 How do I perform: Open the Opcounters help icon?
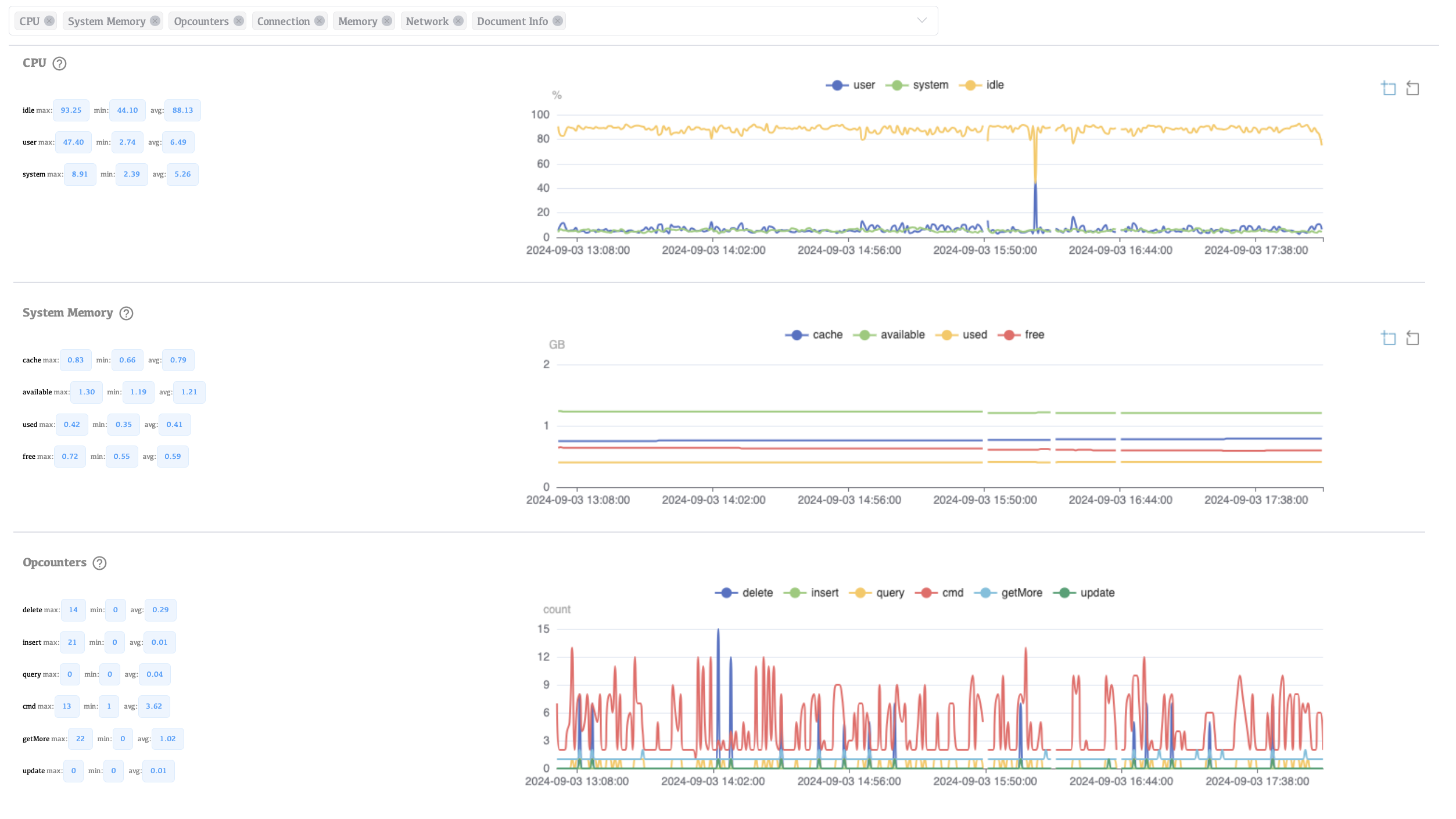pos(99,563)
